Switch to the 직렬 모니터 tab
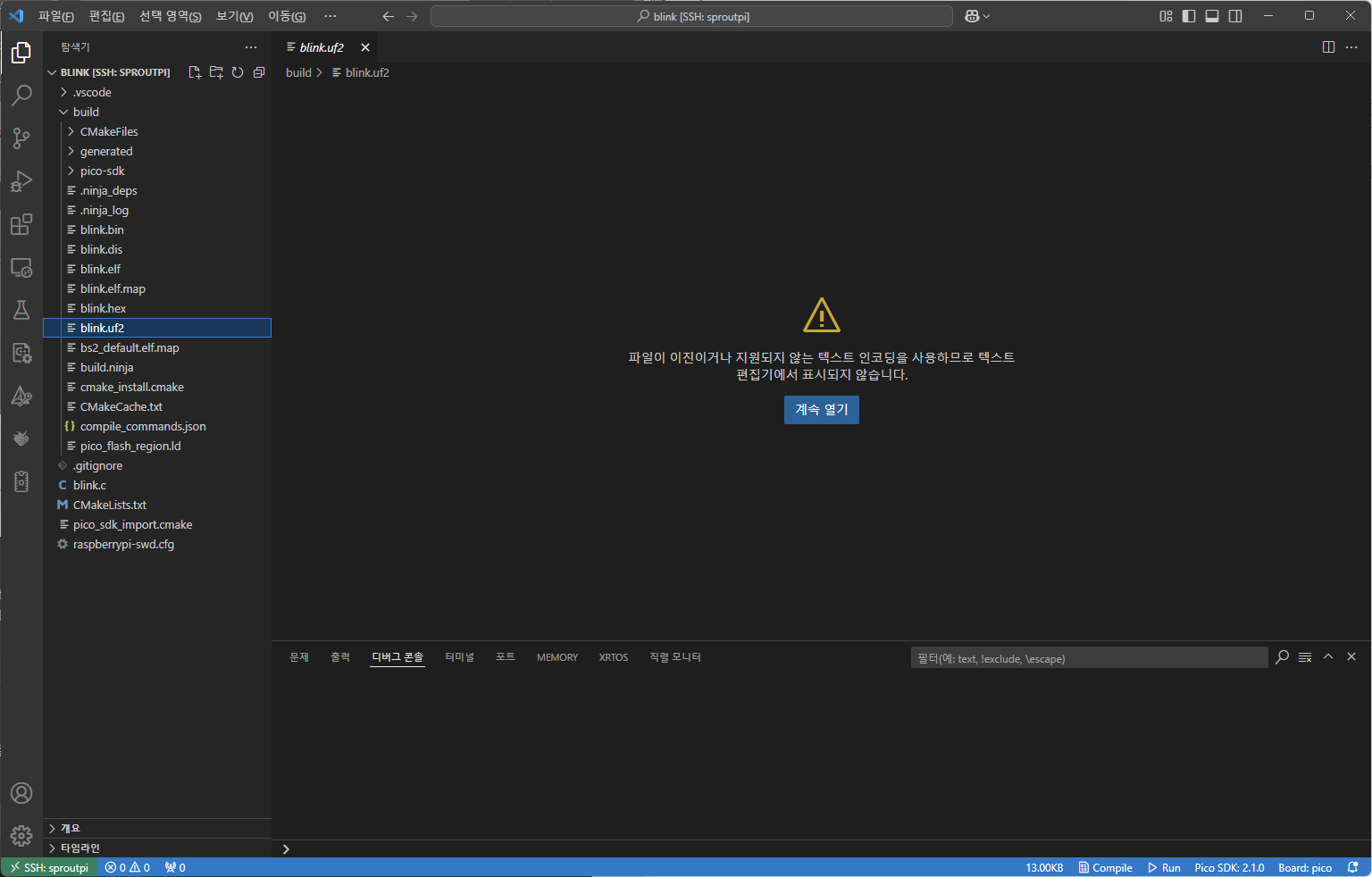The image size is (1372, 877). coord(675,657)
